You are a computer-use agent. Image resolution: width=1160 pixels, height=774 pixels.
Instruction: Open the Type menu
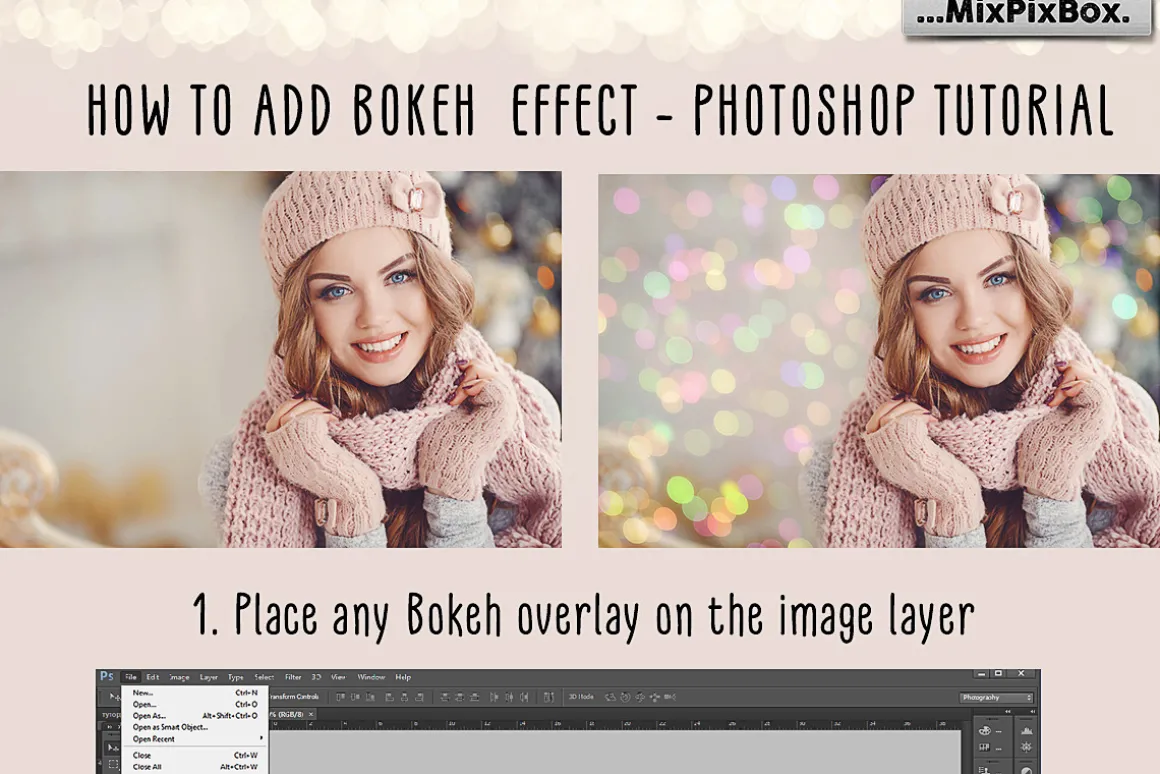[x=235, y=677]
